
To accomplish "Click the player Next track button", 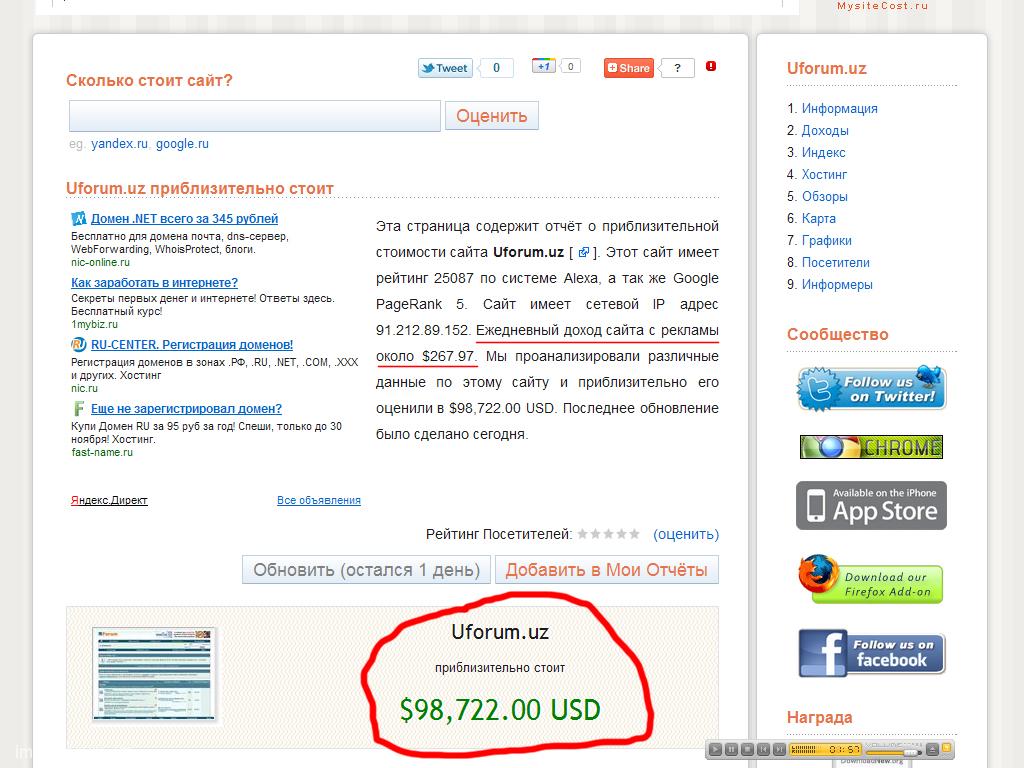I will click(779, 749).
